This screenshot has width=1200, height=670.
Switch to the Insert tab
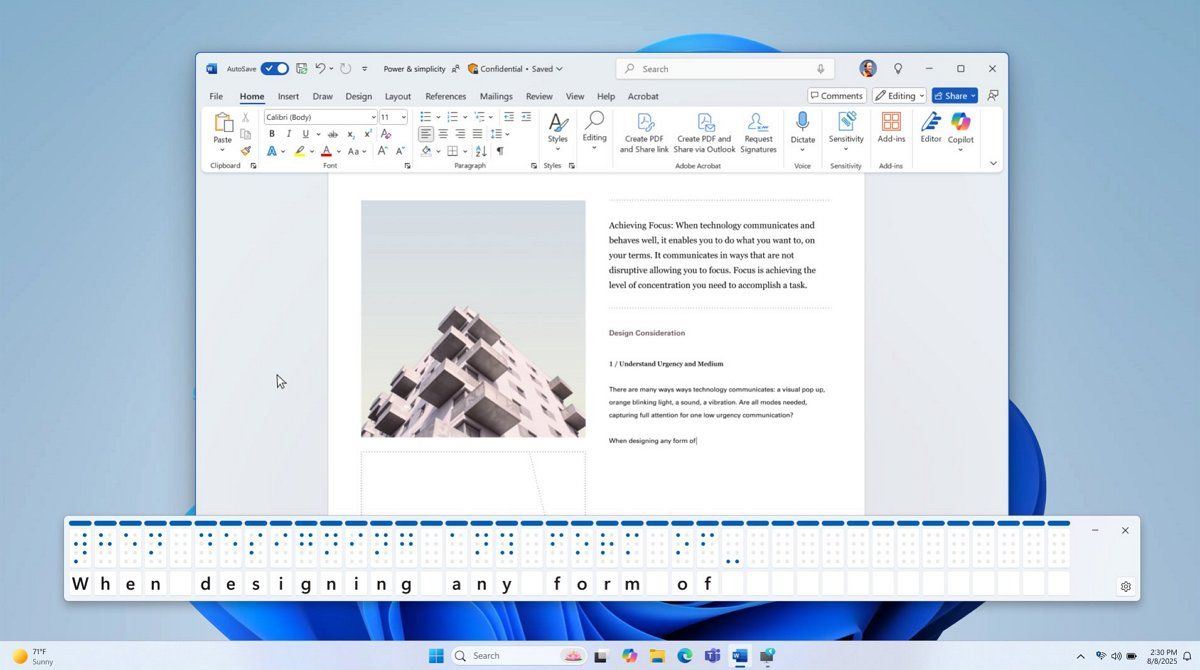[288, 96]
